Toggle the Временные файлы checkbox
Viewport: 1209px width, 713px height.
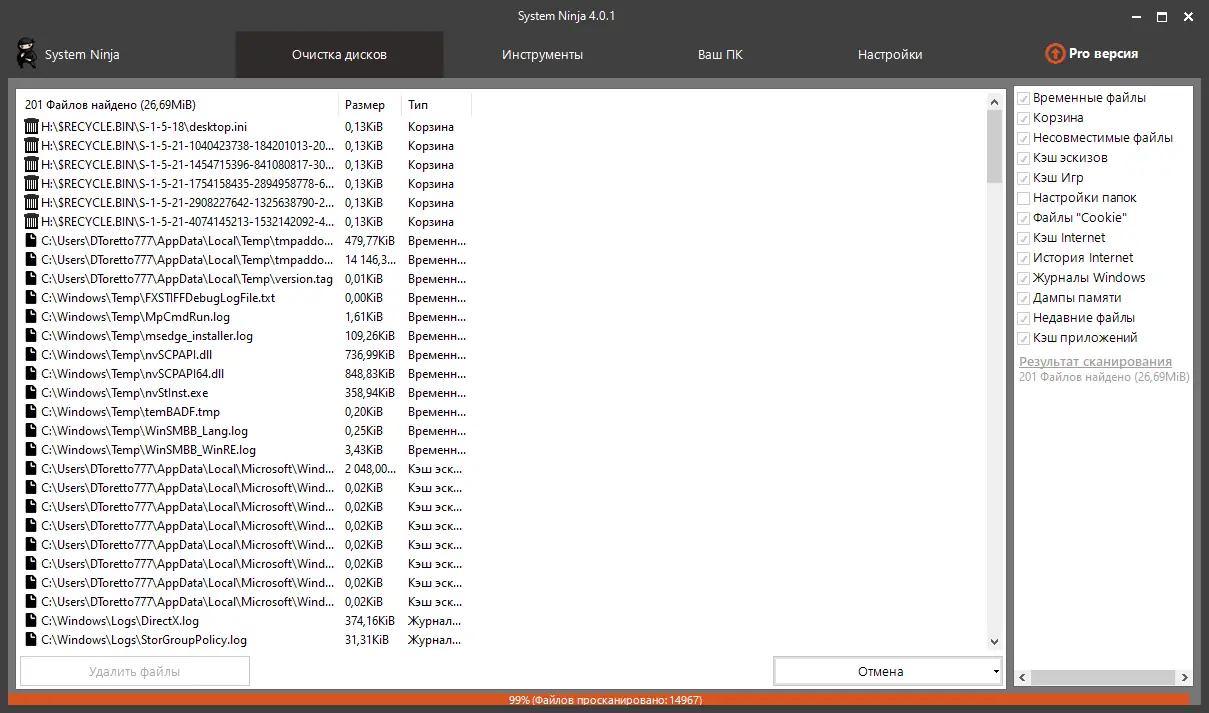[x=1024, y=98]
